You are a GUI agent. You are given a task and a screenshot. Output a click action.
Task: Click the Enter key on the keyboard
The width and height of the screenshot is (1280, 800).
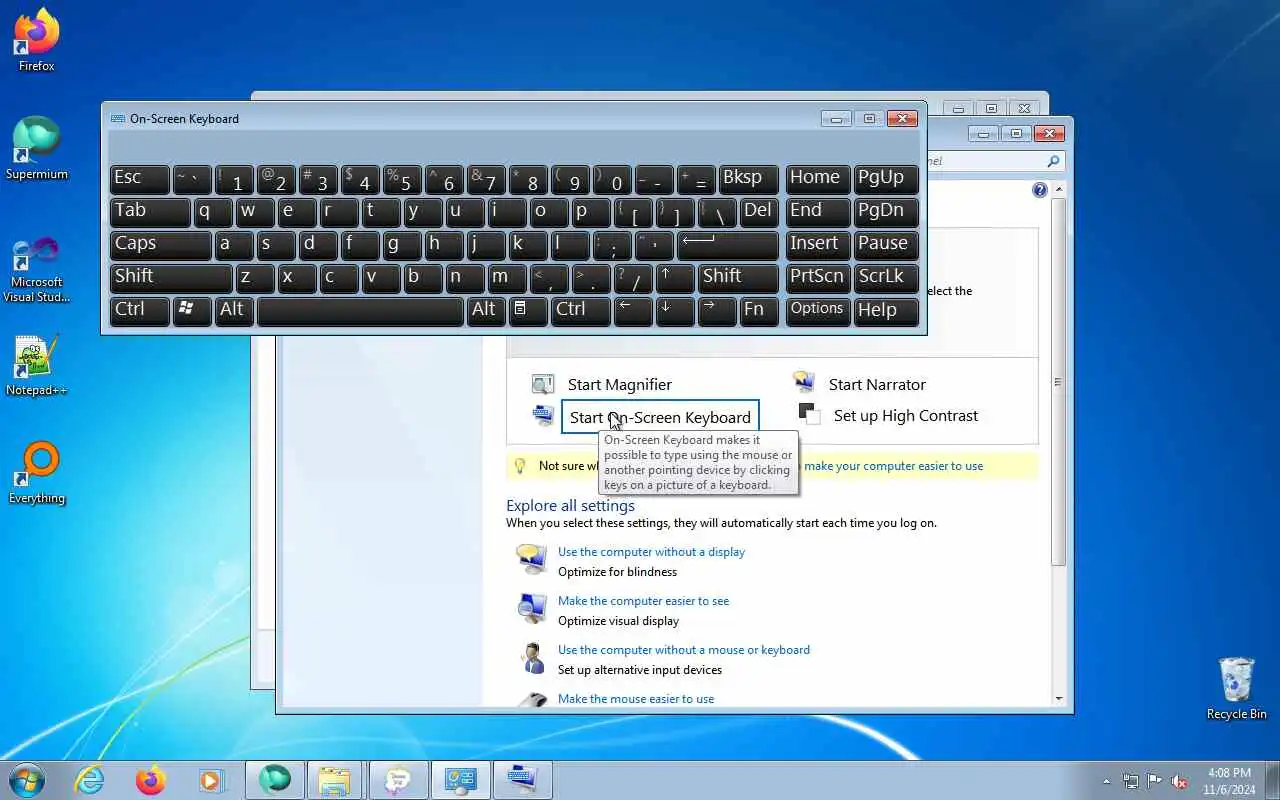[x=728, y=244]
